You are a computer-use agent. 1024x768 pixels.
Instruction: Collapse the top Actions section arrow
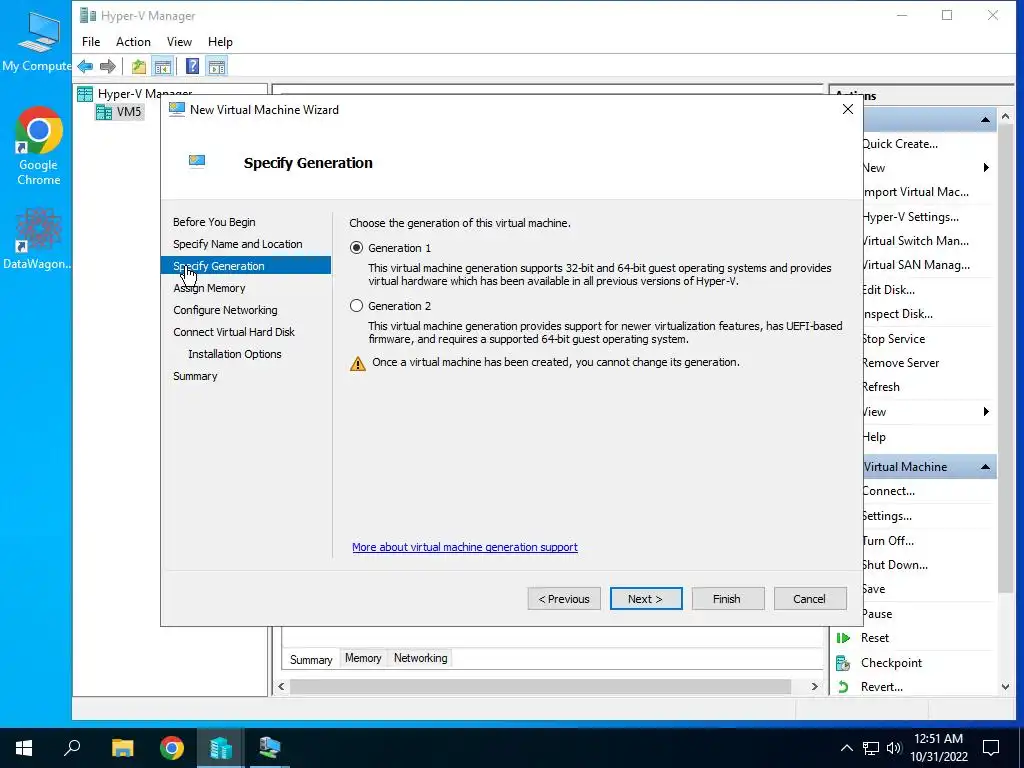985,120
